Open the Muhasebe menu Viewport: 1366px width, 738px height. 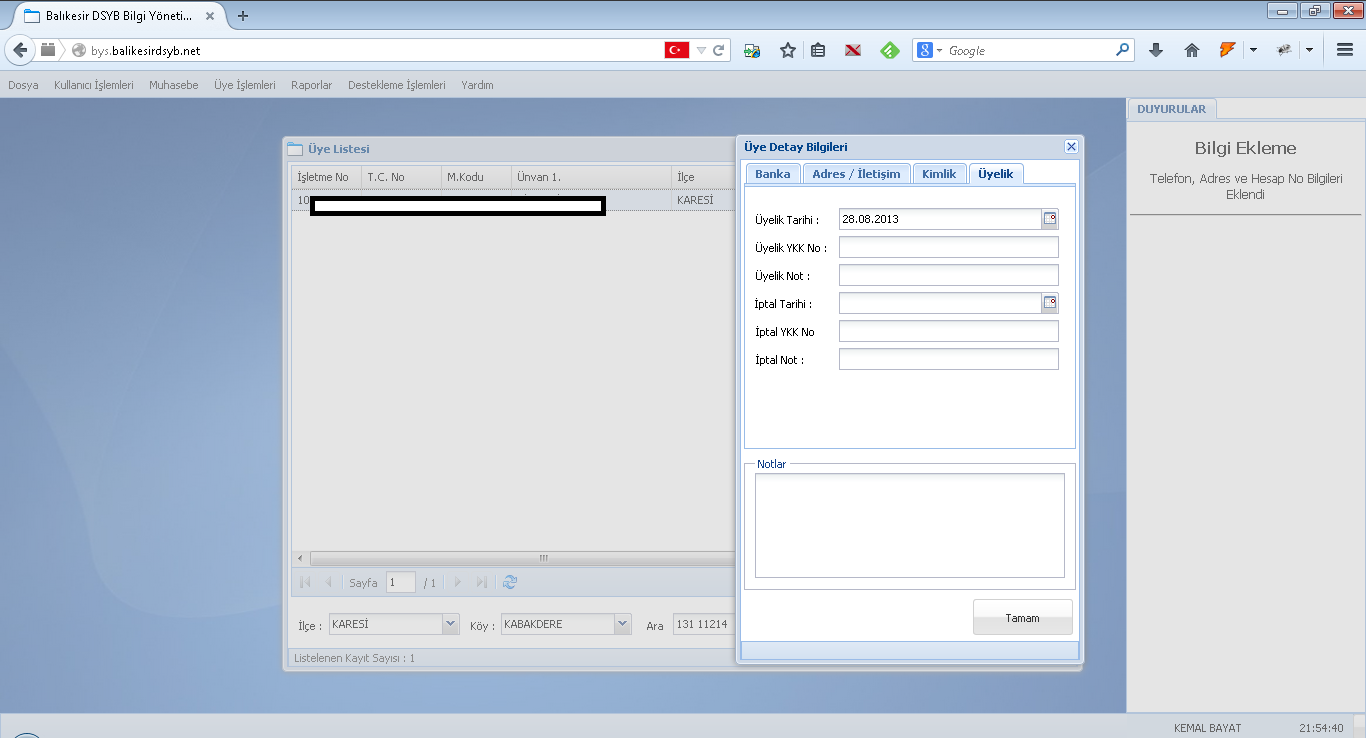coord(174,85)
